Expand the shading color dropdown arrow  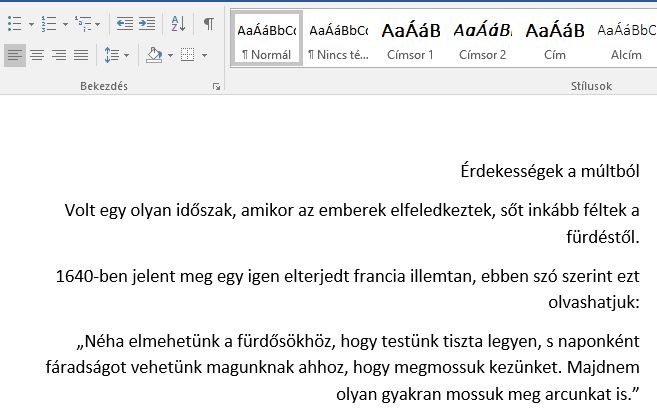[x=169, y=54]
